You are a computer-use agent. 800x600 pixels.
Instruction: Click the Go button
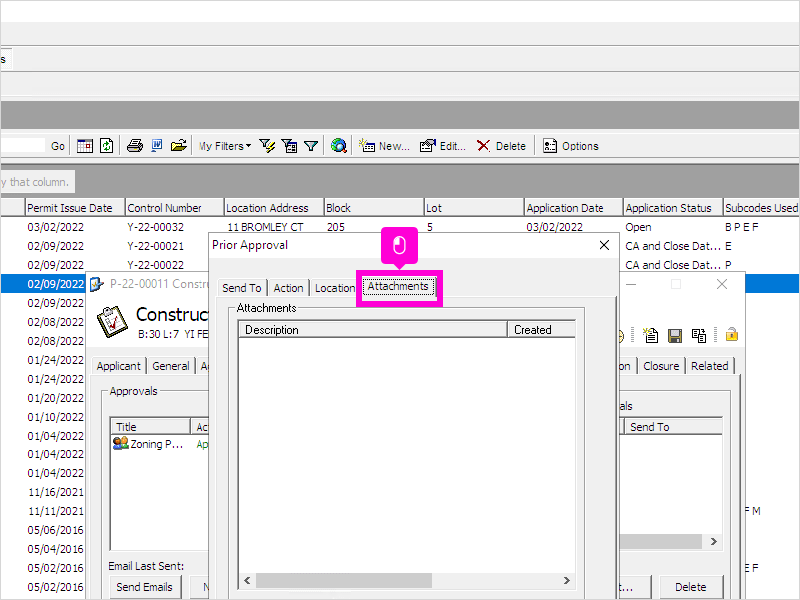click(x=58, y=146)
